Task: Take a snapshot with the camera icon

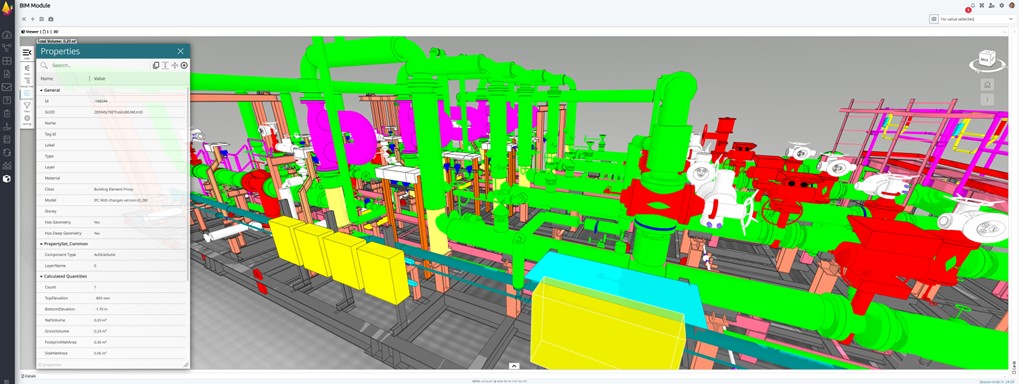Action: tap(51, 19)
